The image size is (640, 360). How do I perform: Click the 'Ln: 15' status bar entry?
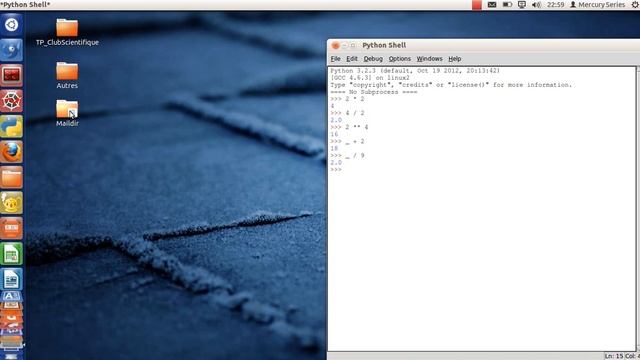click(x=613, y=356)
